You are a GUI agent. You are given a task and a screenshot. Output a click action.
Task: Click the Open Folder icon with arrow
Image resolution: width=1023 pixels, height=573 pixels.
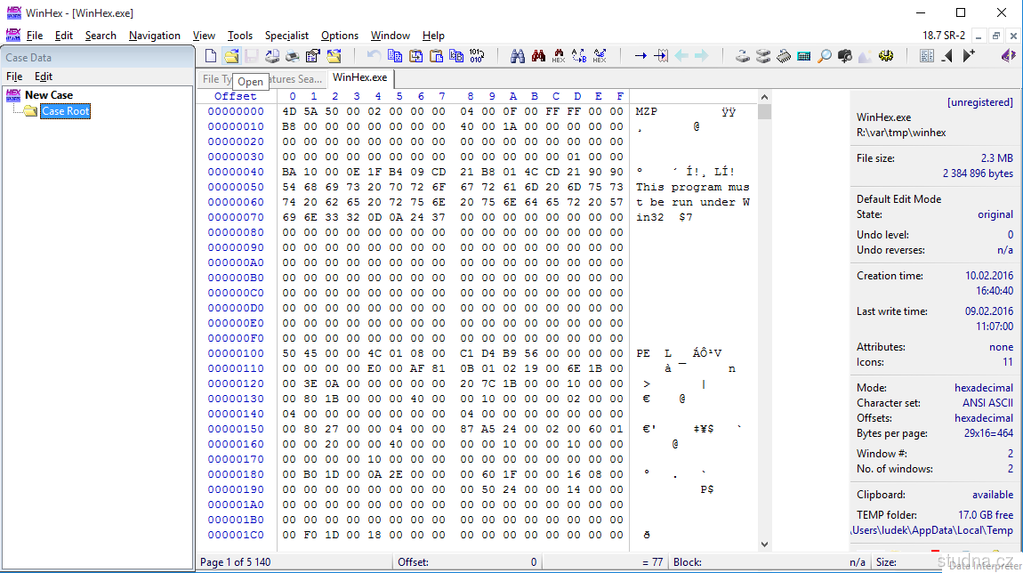point(334,56)
